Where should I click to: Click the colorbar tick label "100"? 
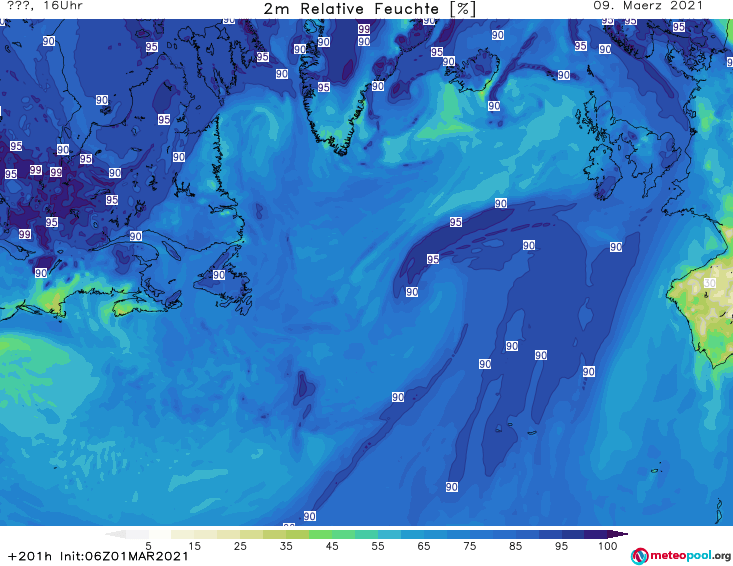pyautogui.click(x=608, y=546)
